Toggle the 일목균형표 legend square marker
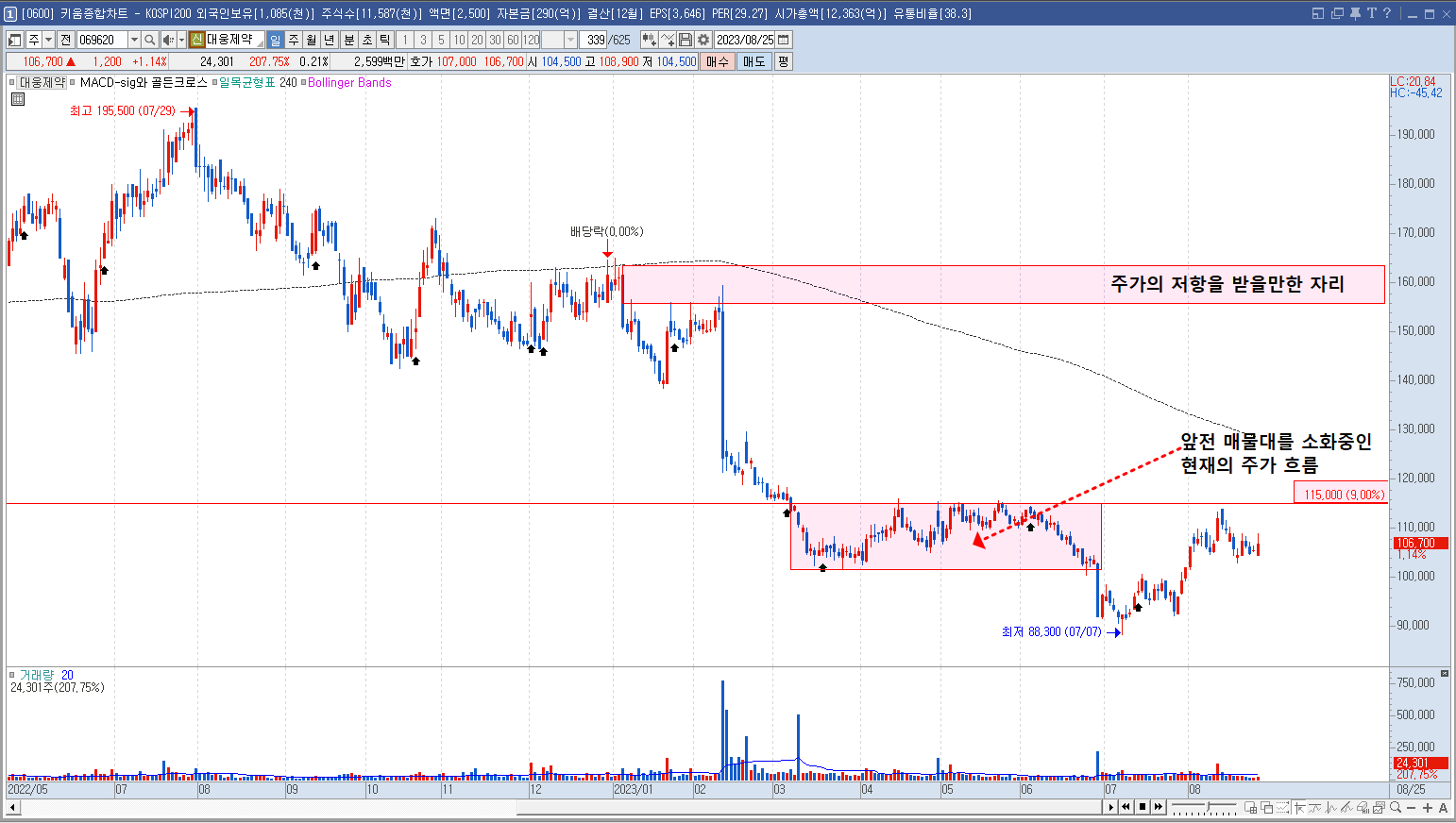Viewport: 1456px width, 823px height. (x=214, y=83)
